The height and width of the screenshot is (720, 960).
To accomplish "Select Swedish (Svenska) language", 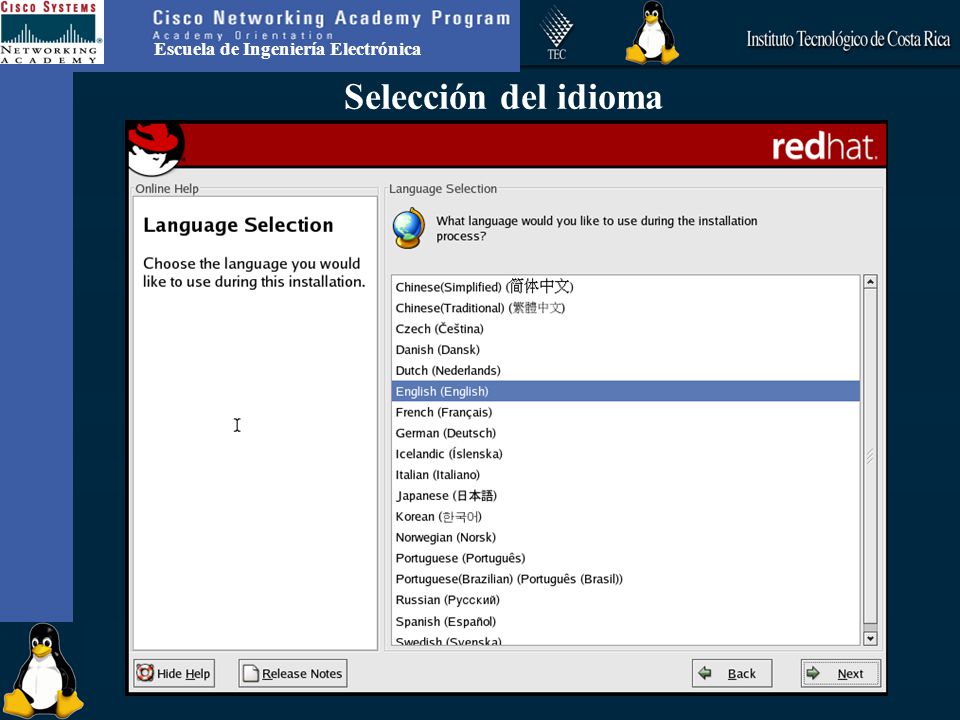I will coord(625,640).
